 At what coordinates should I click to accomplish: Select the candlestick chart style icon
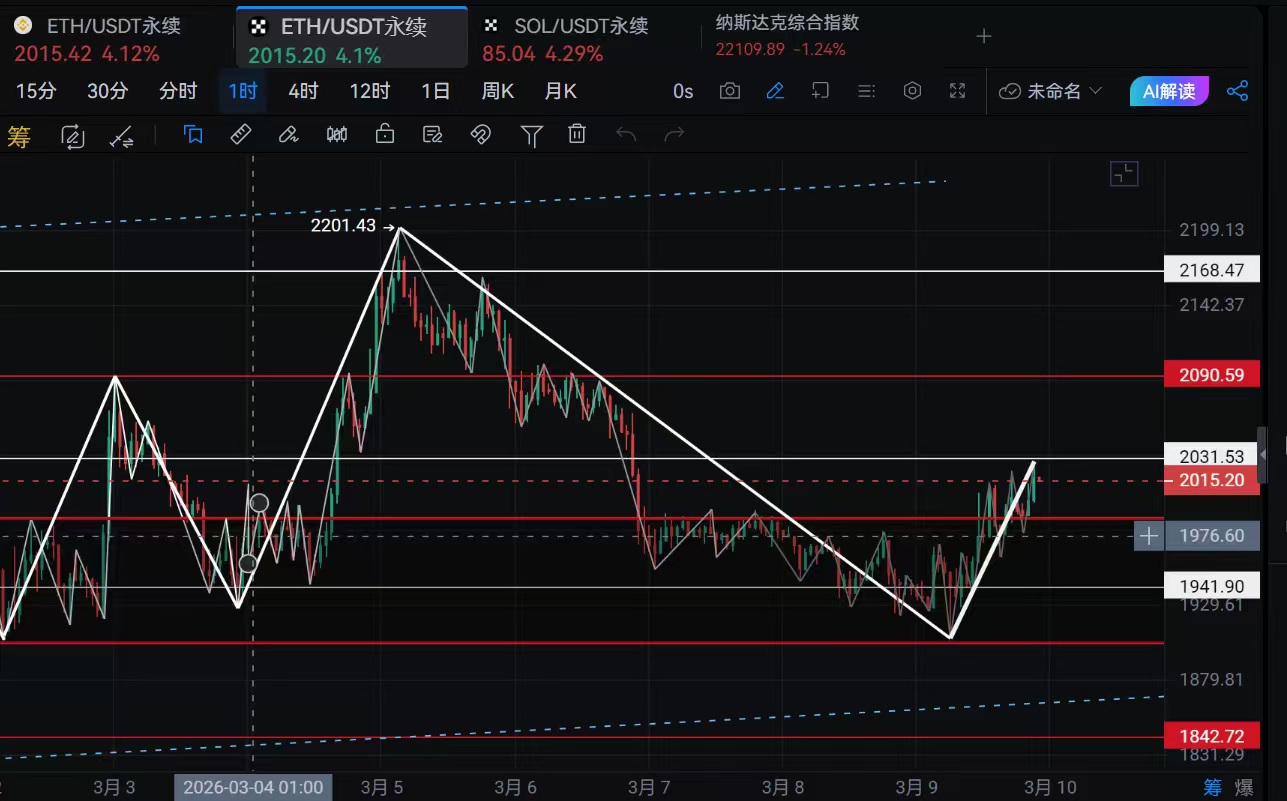[x=337, y=135]
